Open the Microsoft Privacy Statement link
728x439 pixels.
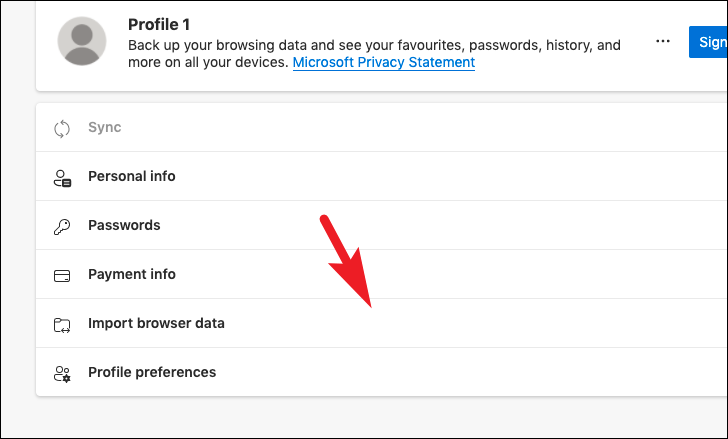pyautogui.click(x=384, y=62)
